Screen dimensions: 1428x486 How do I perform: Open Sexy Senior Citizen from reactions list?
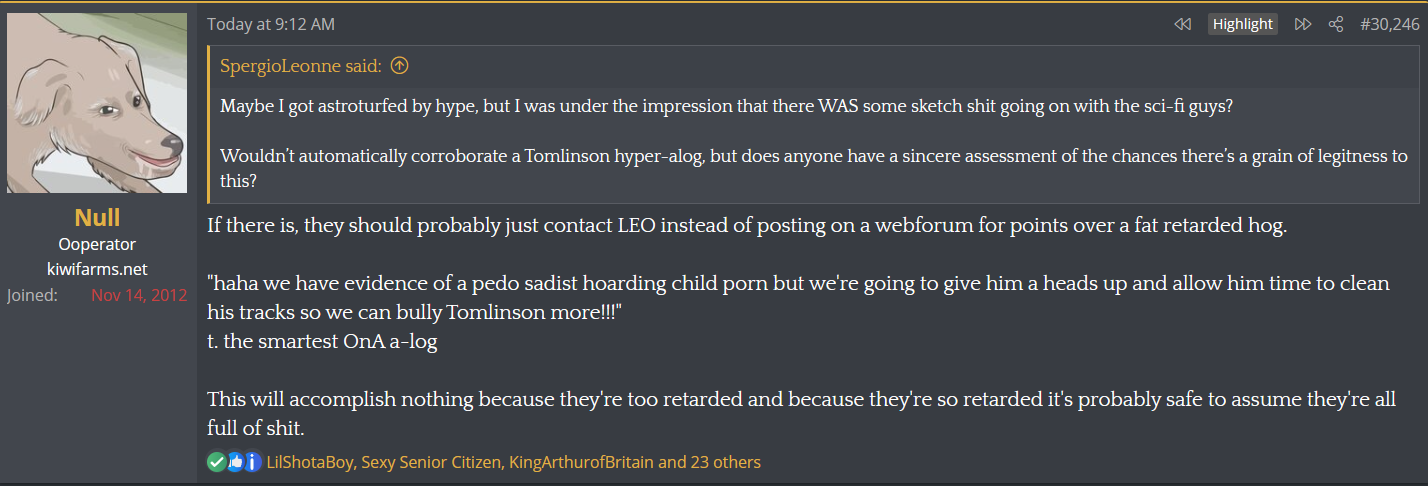tap(430, 462)
